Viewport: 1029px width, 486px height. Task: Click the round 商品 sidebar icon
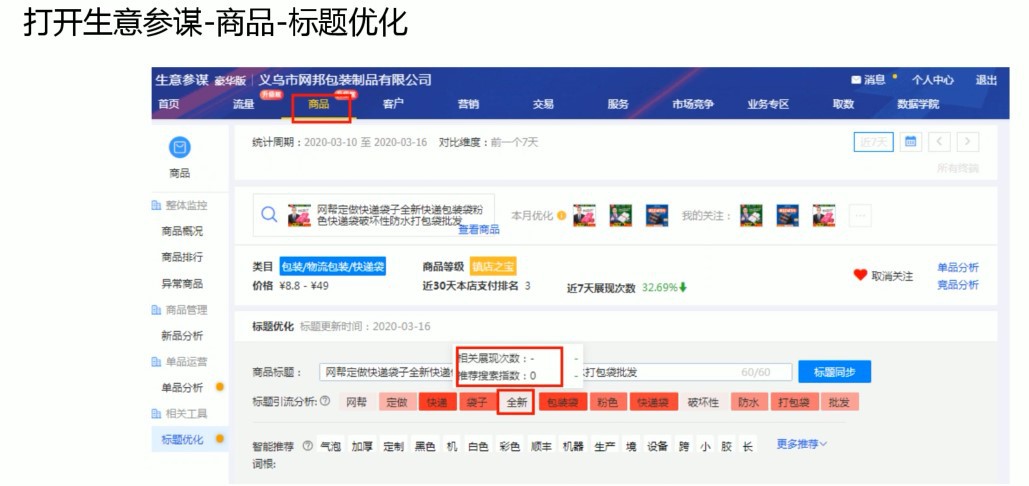(180, 148)
